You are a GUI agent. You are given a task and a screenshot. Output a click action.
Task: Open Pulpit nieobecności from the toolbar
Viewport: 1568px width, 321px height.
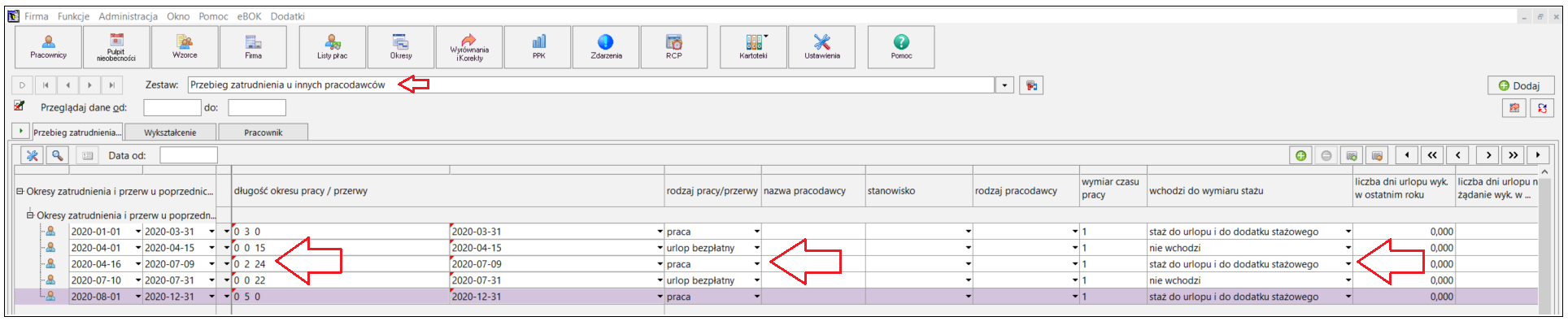[x=116, y=46]
